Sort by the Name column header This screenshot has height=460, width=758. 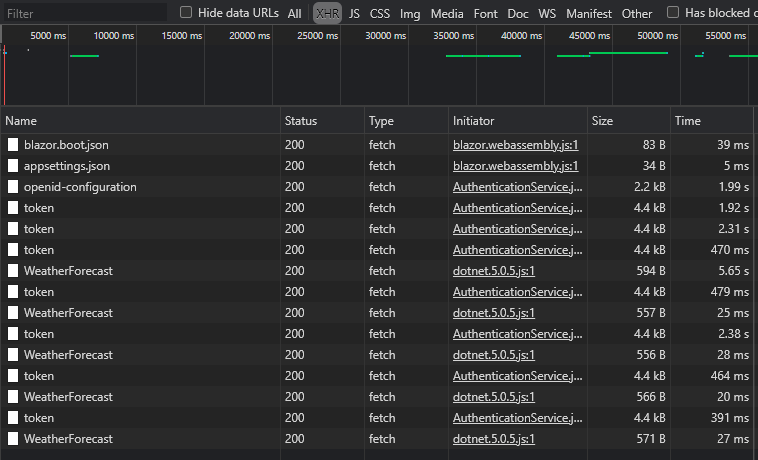141,121
